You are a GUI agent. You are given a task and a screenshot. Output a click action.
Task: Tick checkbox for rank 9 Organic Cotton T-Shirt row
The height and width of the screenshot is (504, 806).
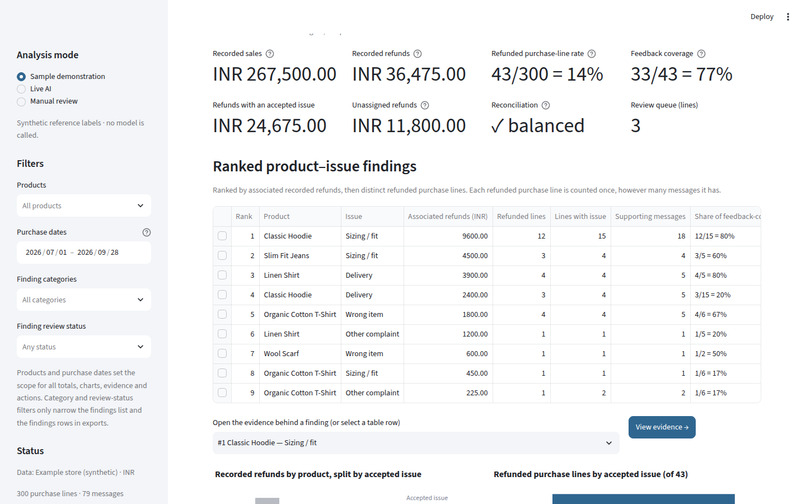point(222,392)
